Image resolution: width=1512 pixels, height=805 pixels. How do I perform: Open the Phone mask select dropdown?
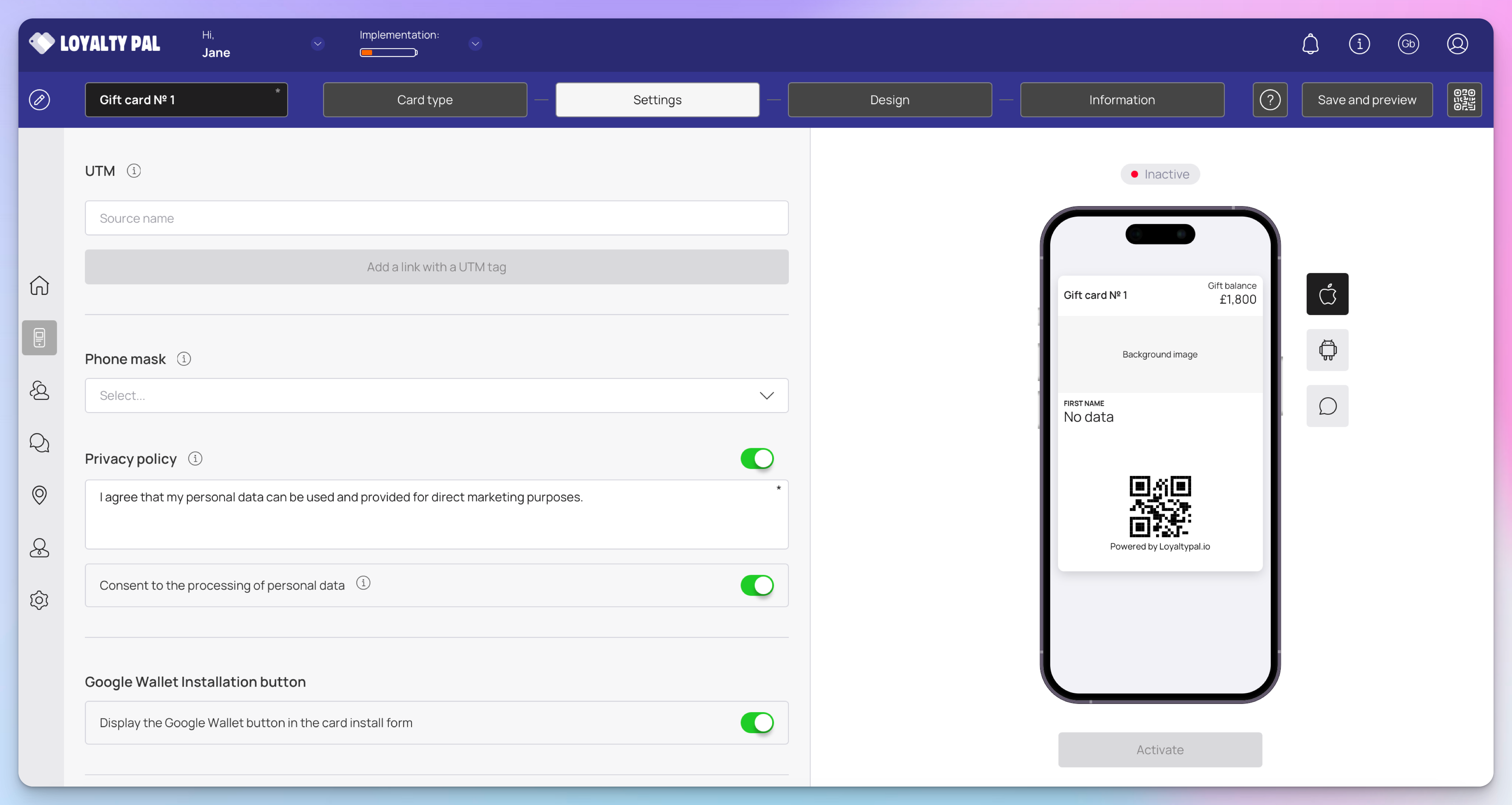pyautogui.click(x=436, y=395)
